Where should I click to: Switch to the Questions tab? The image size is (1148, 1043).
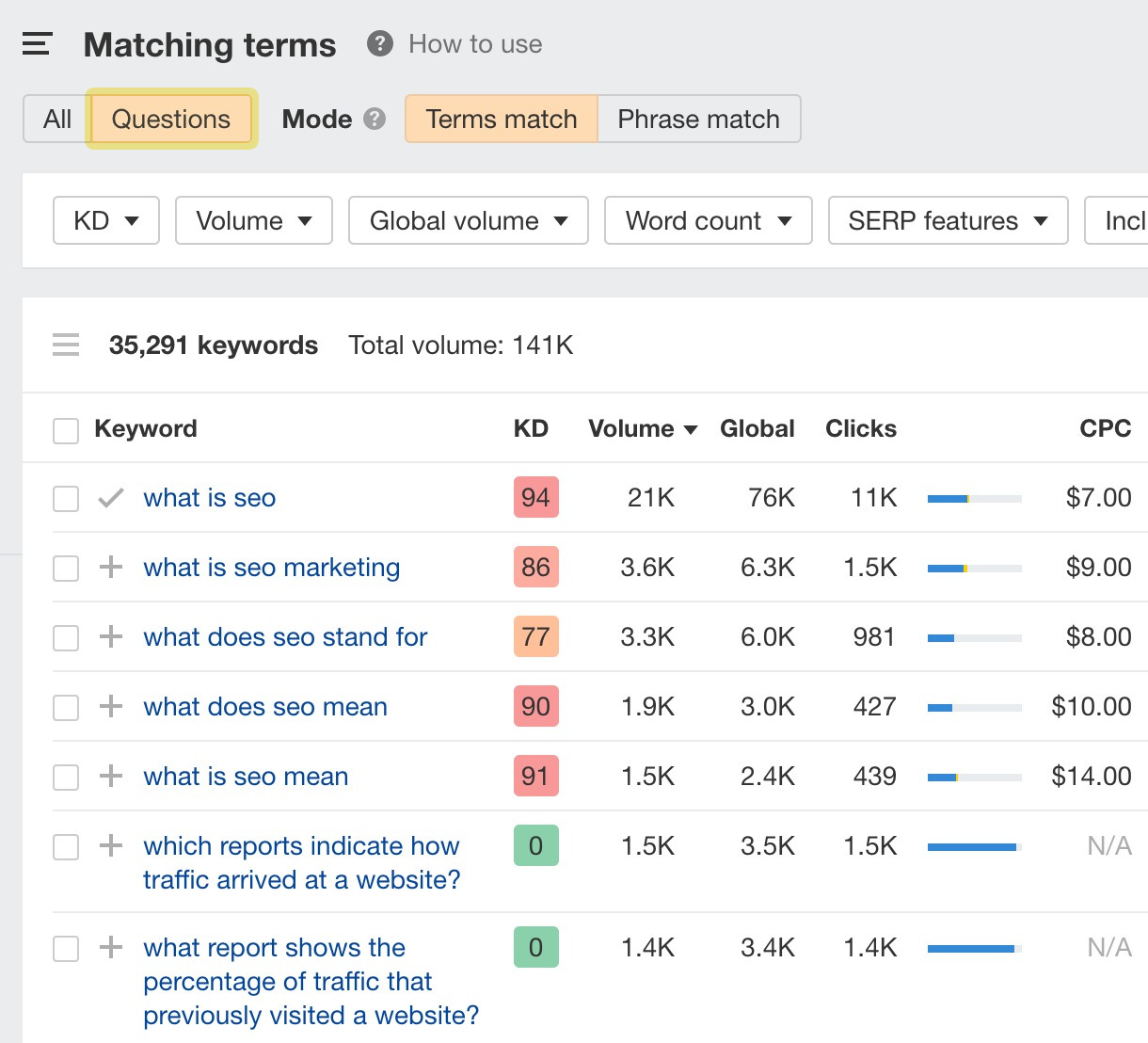(170, 119)
